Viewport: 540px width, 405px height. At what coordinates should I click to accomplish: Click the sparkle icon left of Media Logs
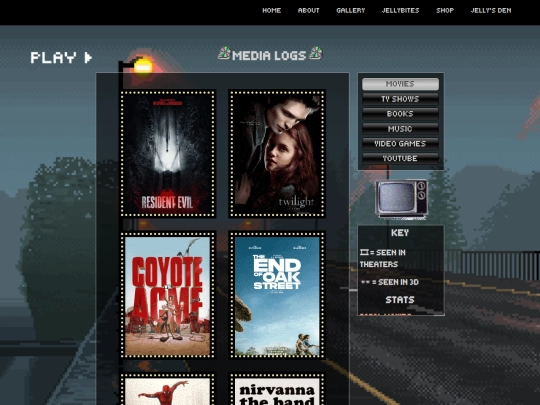[x=225, y=53]
